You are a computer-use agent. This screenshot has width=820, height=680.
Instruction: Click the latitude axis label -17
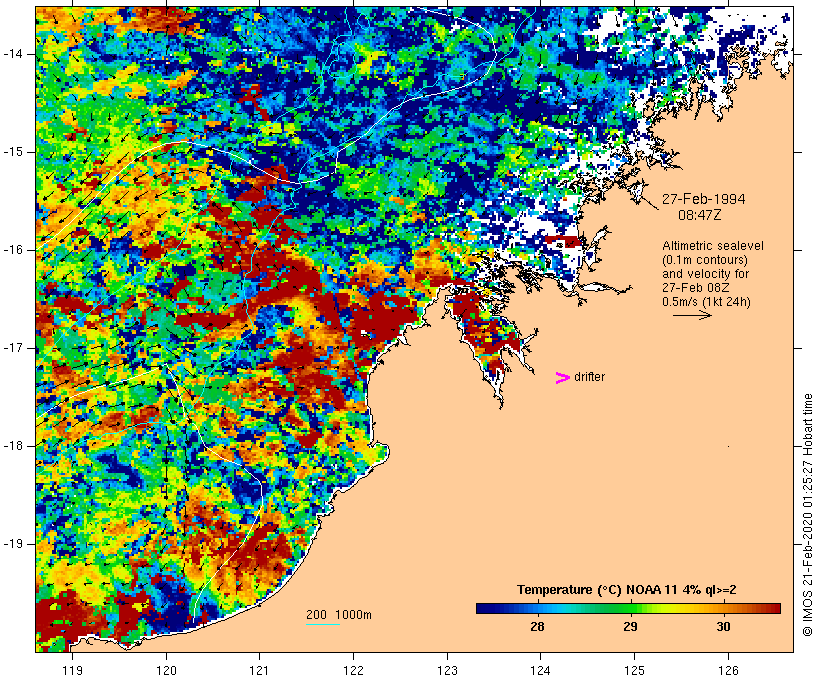(13, 348)
